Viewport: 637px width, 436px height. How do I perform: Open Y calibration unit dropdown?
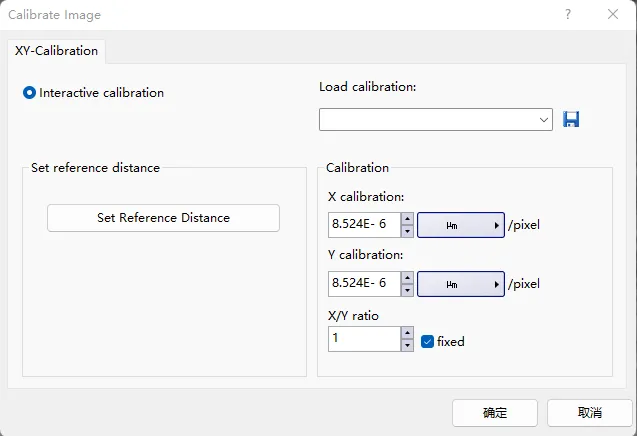[x=460, y=285]
